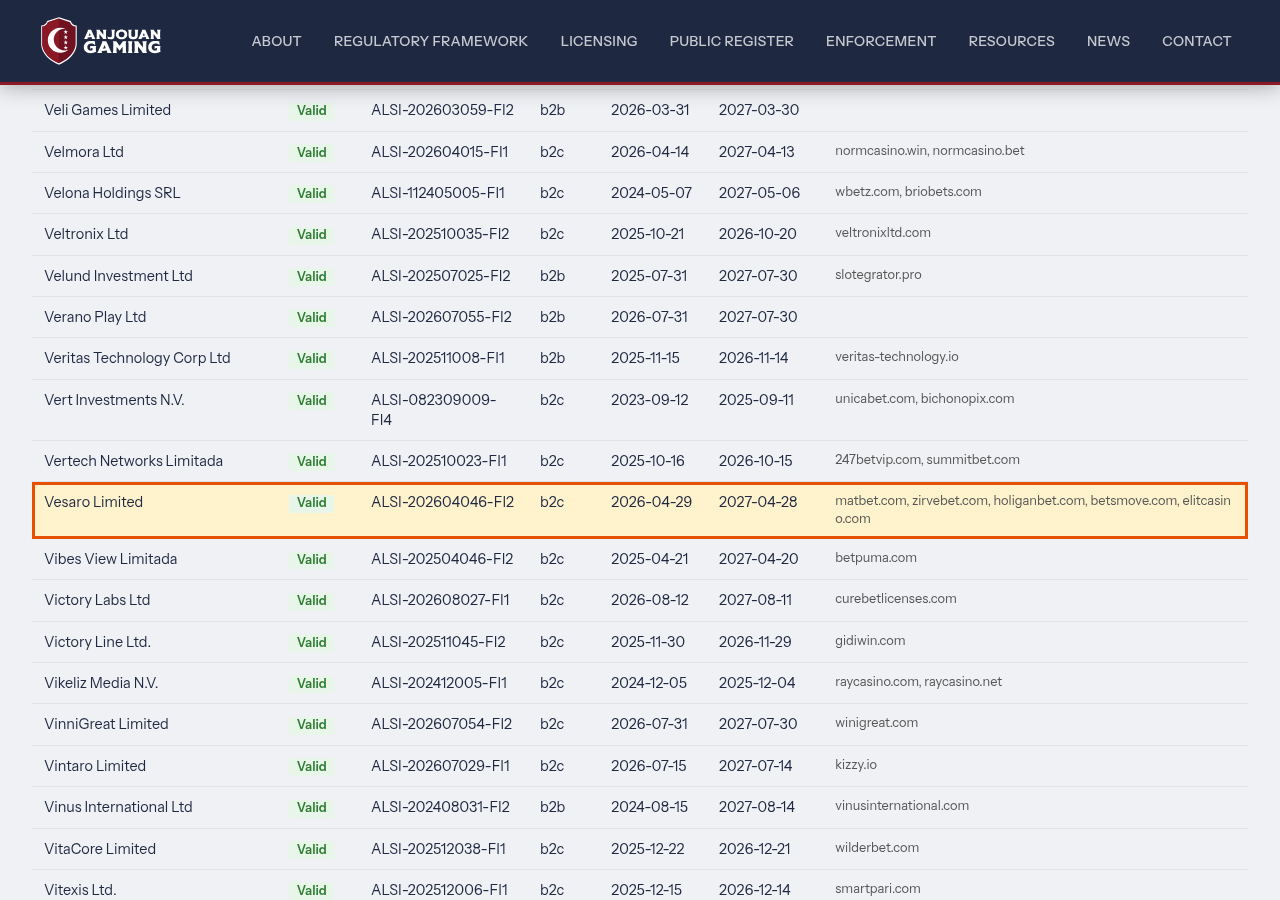Select the betpuma.com domain
The height and width of the screenshot is (900, 1280).
pos(876,558)
